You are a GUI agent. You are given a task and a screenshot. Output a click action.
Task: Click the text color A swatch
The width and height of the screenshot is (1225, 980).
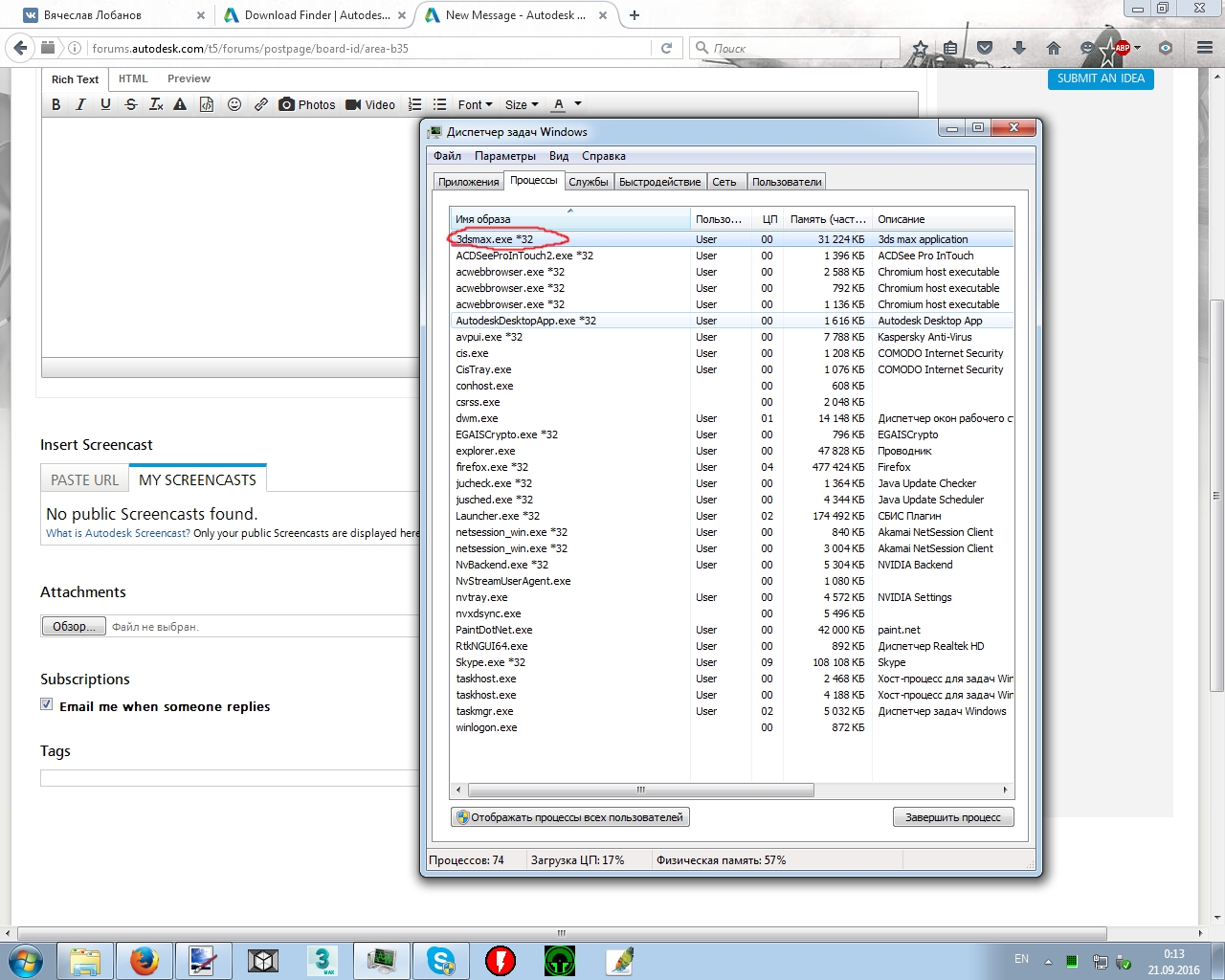[x=559, y=104]
